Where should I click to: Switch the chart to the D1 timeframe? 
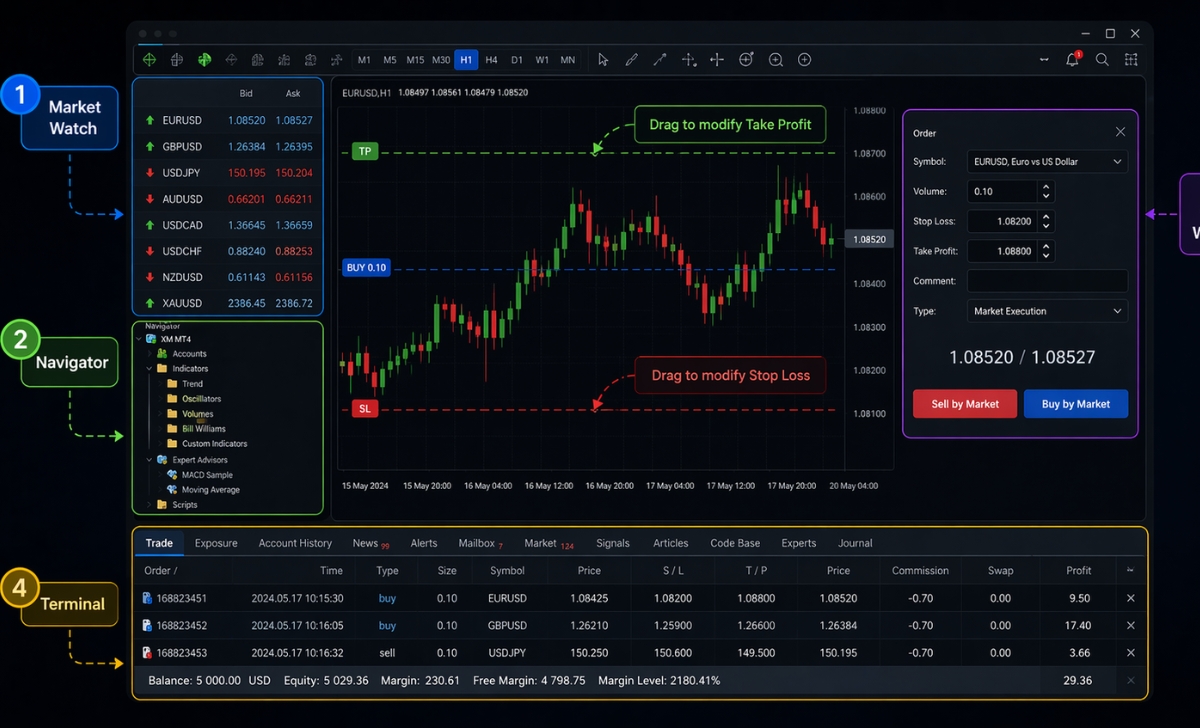[517, 59]
